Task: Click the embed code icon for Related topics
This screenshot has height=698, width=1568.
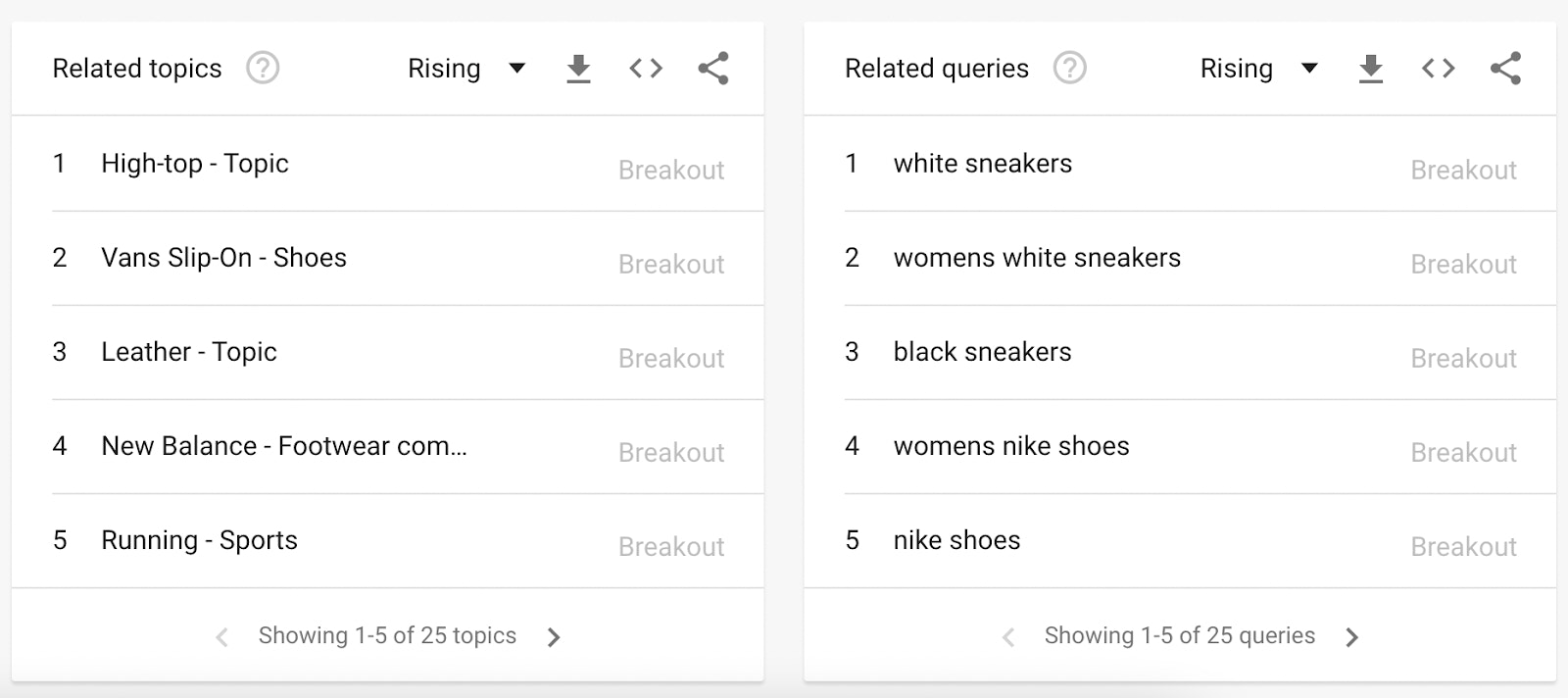Action: pos(645,68)
